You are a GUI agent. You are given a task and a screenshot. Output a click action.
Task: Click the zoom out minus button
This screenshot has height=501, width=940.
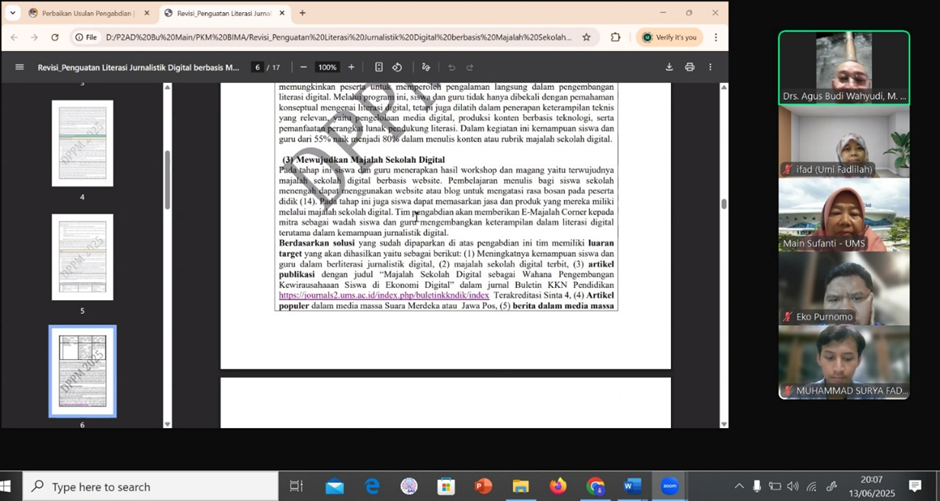point(303,67)
